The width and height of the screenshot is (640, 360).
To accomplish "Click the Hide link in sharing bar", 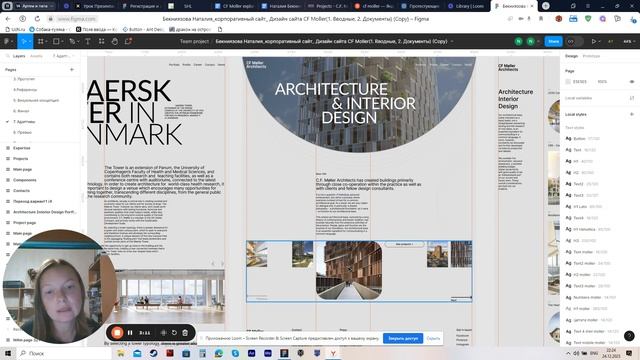I will tap(433, 338).
